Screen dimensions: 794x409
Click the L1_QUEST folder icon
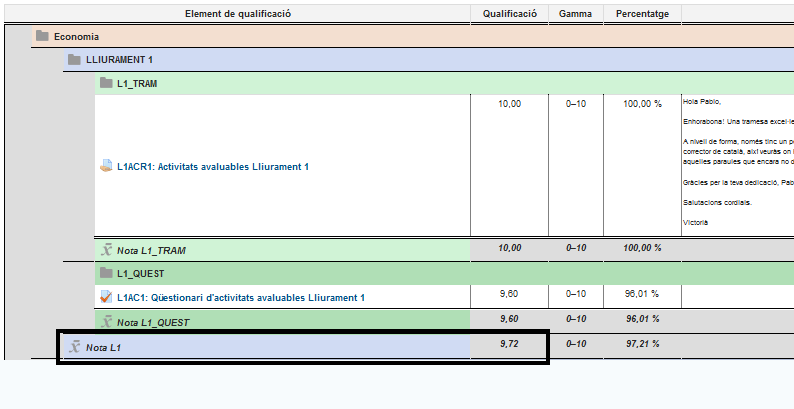[106, 273]
